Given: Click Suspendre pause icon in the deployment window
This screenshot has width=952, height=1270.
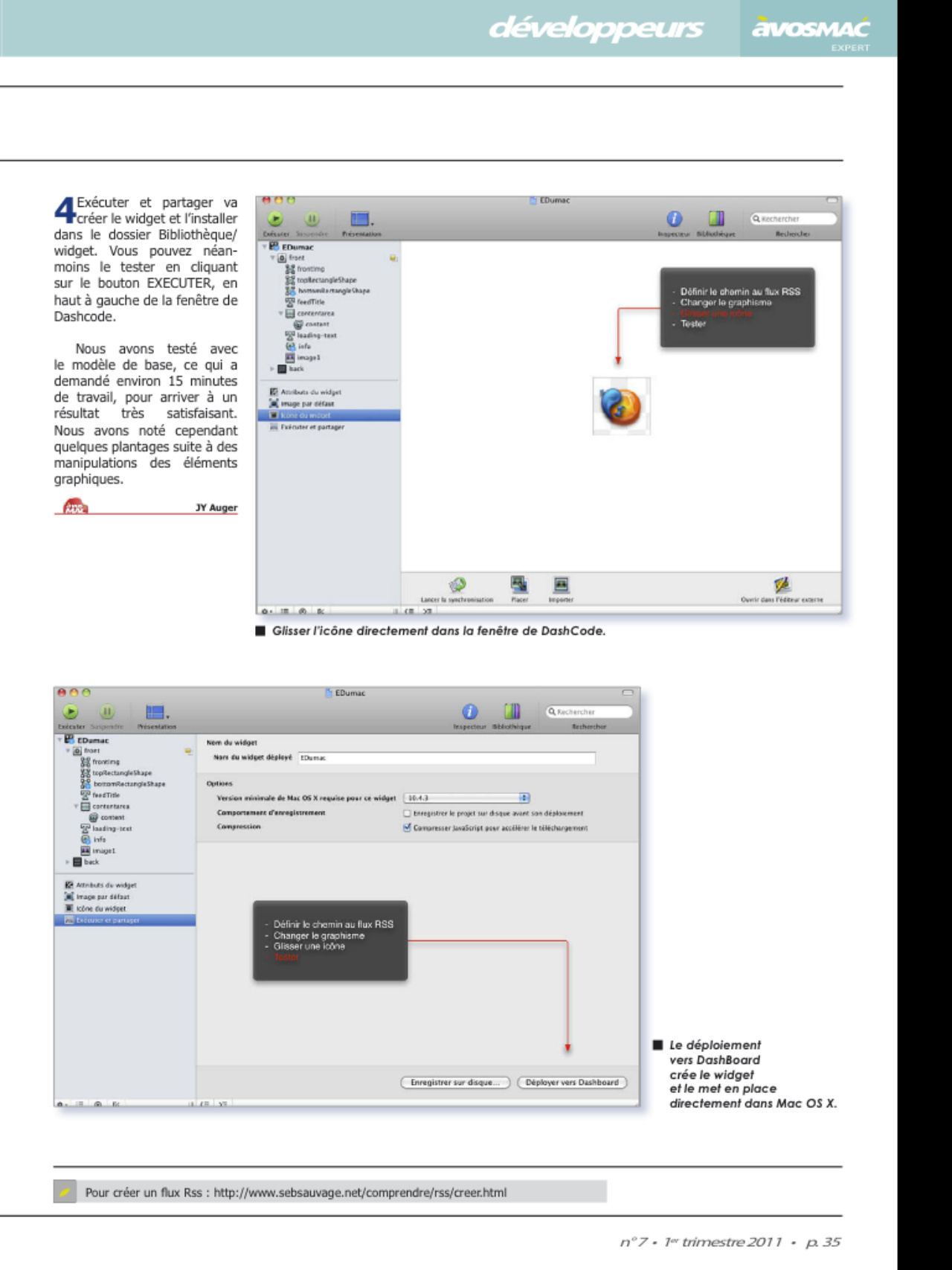Looking at the screenshot, I should click(x=107, y=712).
